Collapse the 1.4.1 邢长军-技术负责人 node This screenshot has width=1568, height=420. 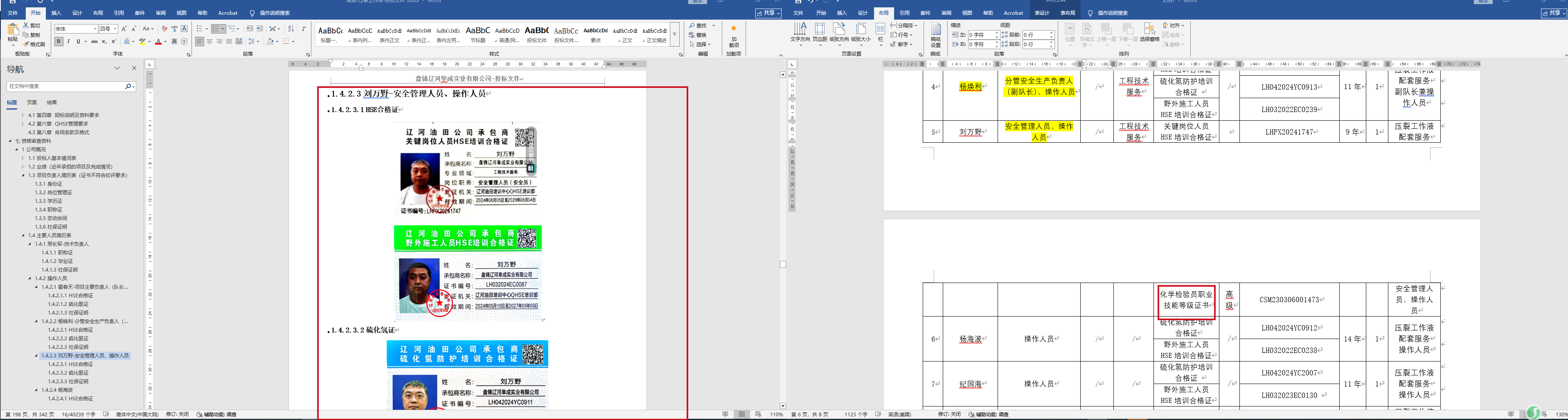(x=29, y=244)
